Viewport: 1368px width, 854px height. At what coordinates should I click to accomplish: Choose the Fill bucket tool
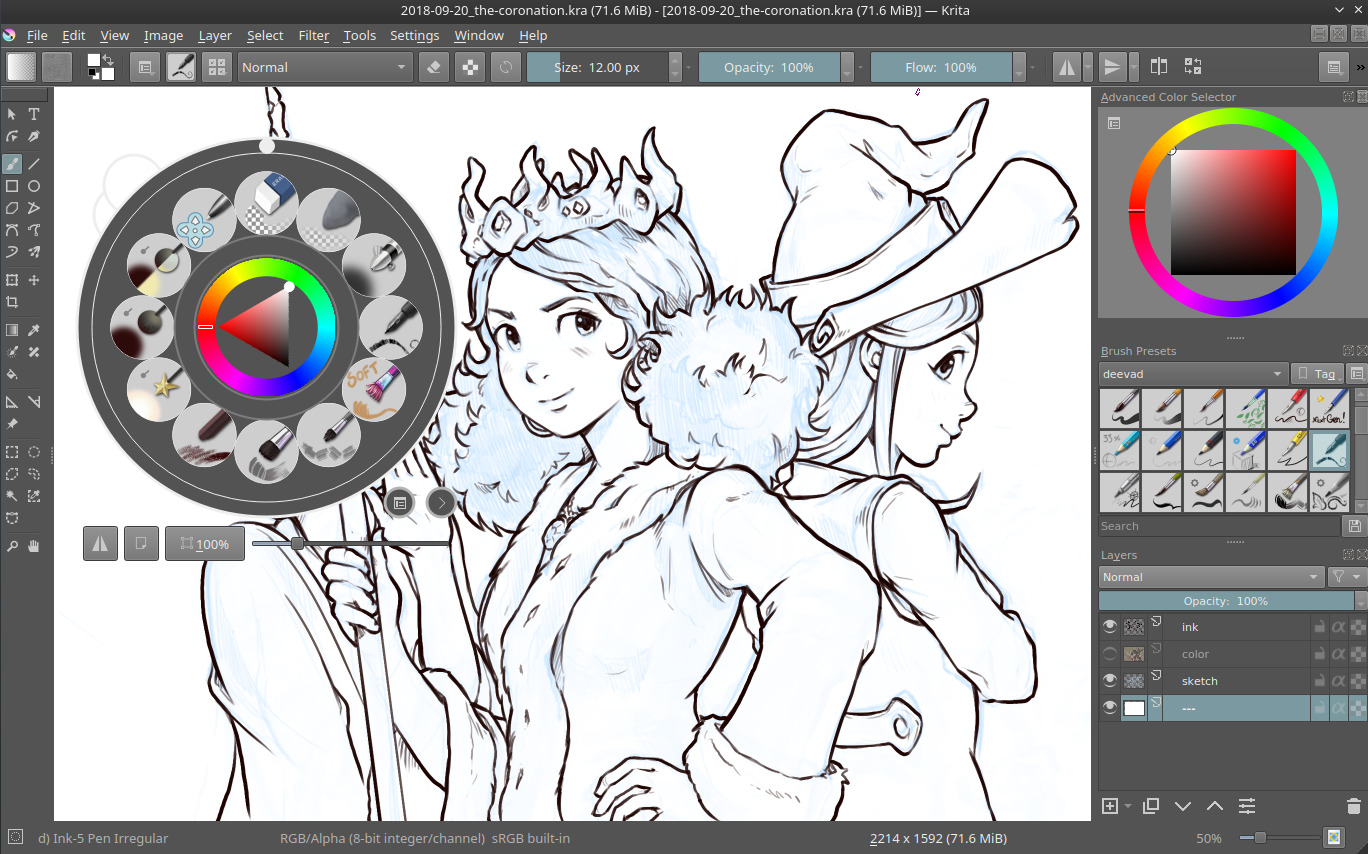pos(12,374)
